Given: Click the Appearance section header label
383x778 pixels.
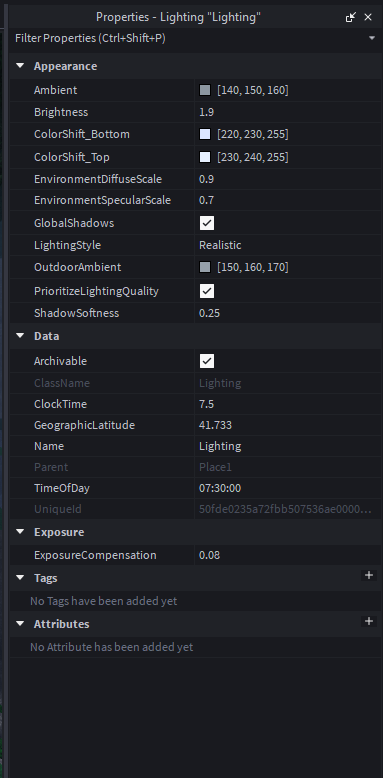Looking at the screenshot, I should tap(65, 66).
